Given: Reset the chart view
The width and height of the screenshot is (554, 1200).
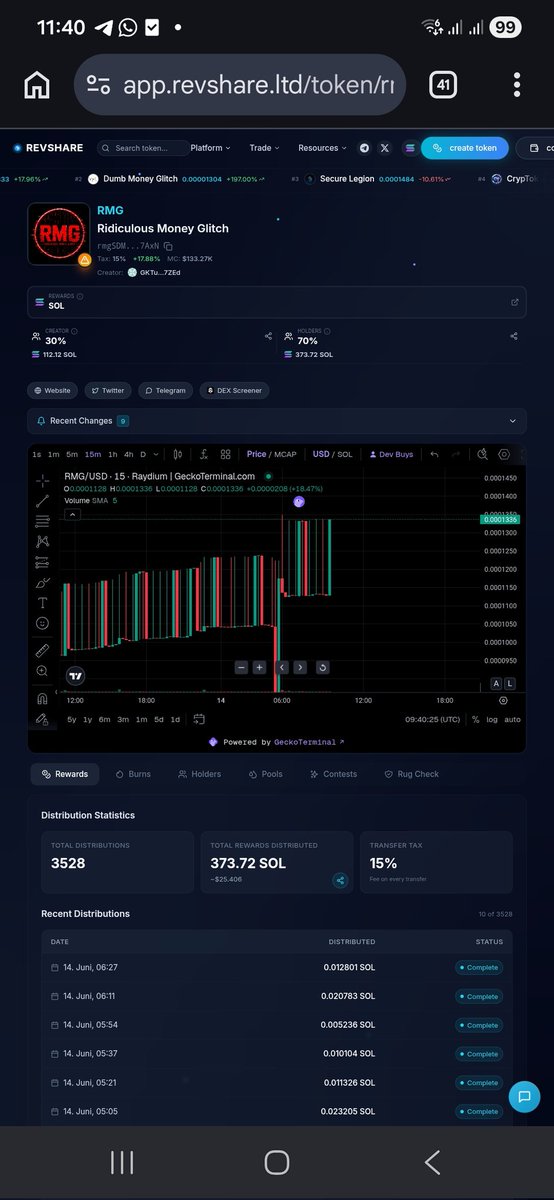Looking at the screenshot, I should (x=322, y=667).
